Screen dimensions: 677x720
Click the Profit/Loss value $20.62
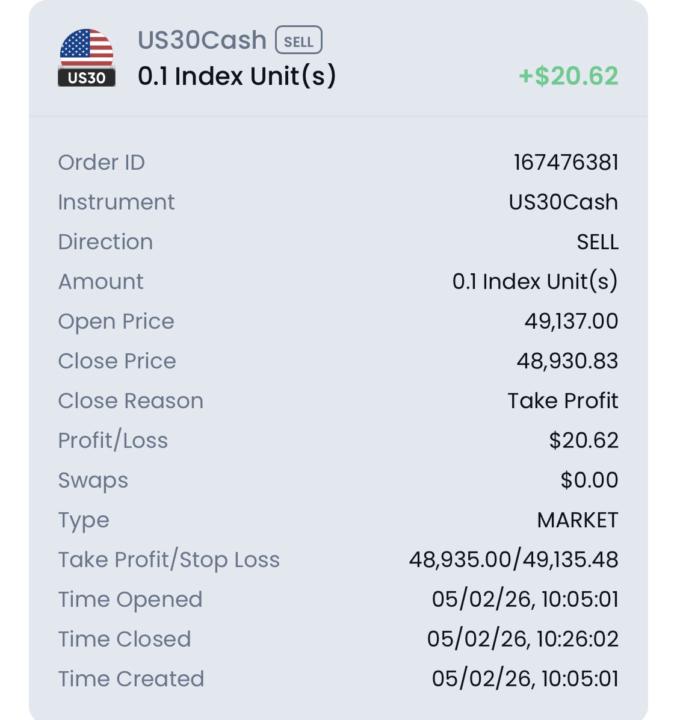click(583, 440)
